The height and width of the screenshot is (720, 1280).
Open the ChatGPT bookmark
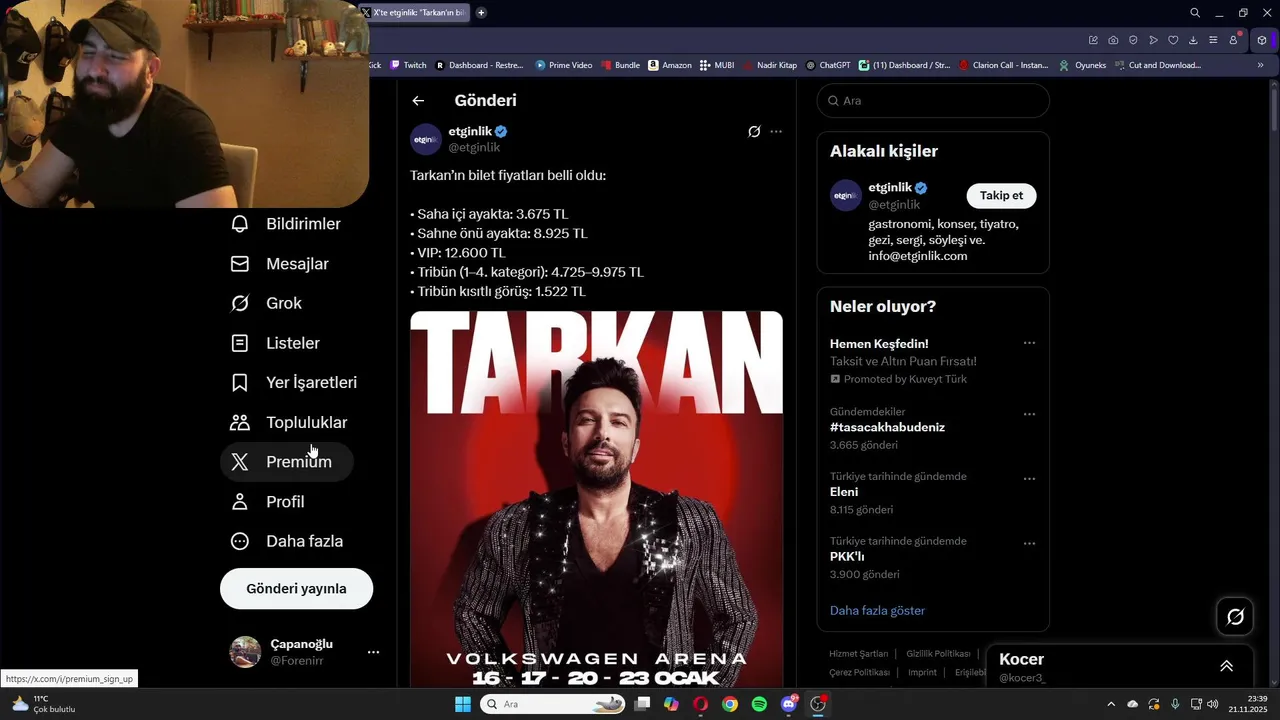[x=828, y=65]
